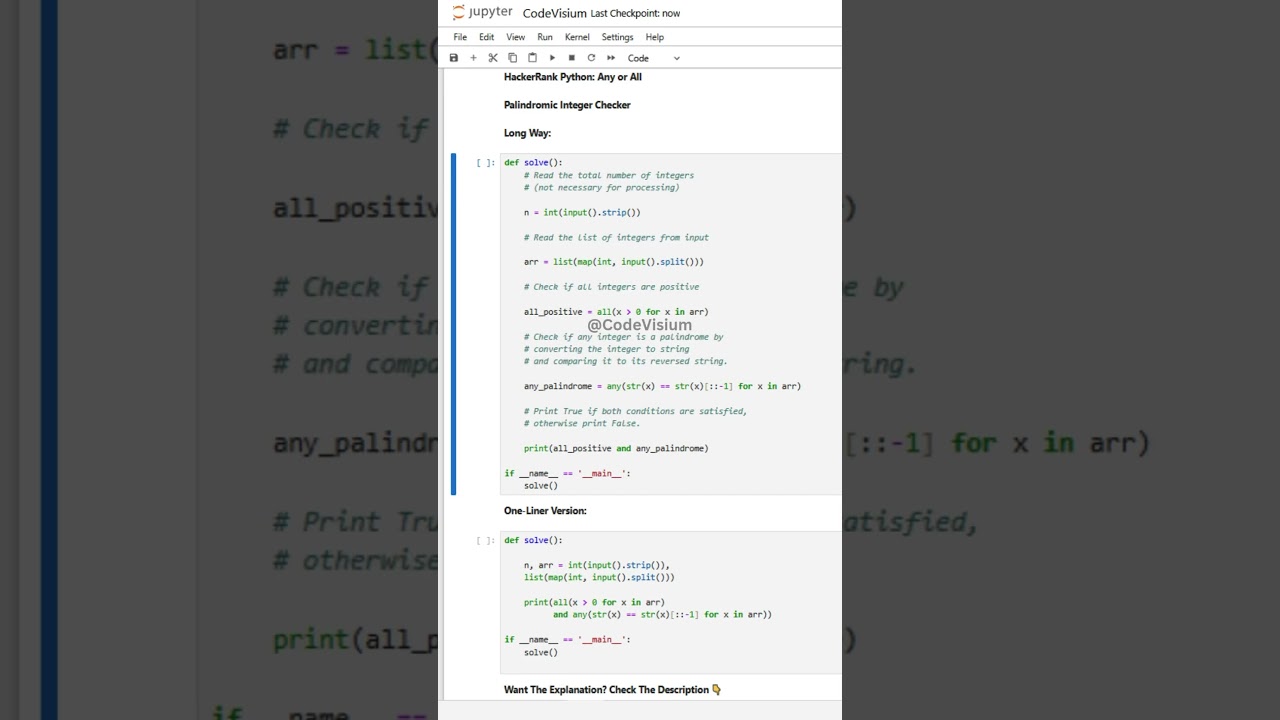Select the Palindromic Integer Checker heading
The image size is (1280, 720).
tap(567, 105)
